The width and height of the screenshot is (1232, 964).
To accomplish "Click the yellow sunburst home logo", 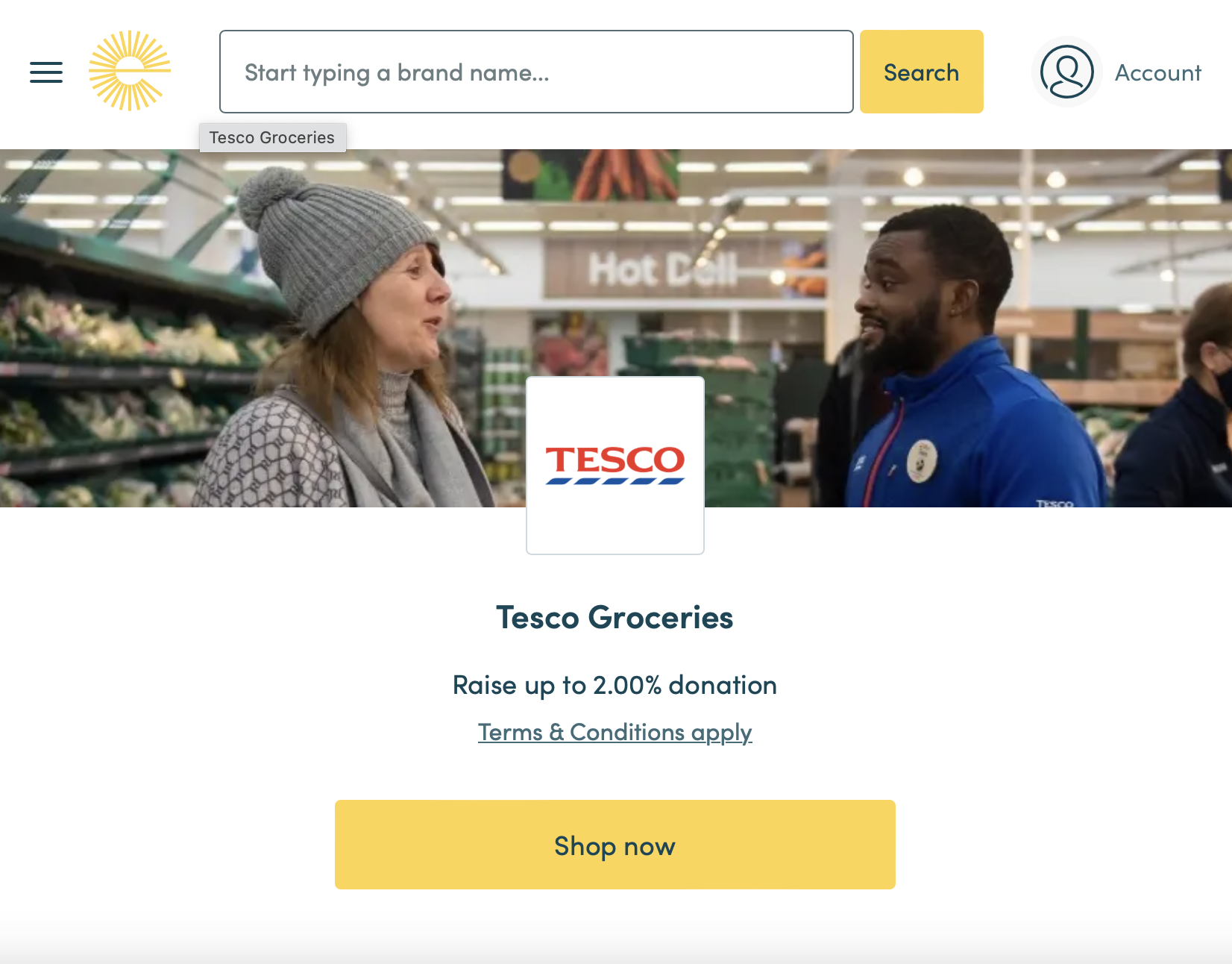I will pos(130,71).
